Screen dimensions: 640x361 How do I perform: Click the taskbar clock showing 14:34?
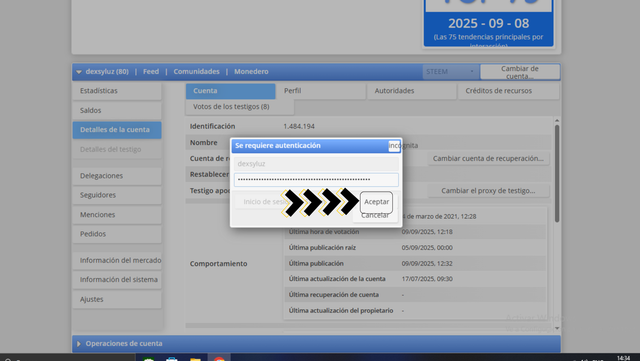tap(623, 358)
